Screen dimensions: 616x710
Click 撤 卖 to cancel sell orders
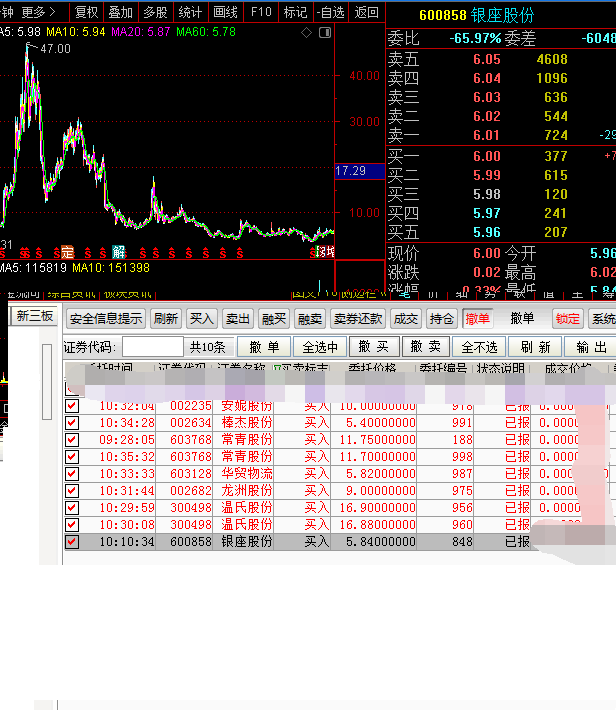coord(426,347)
